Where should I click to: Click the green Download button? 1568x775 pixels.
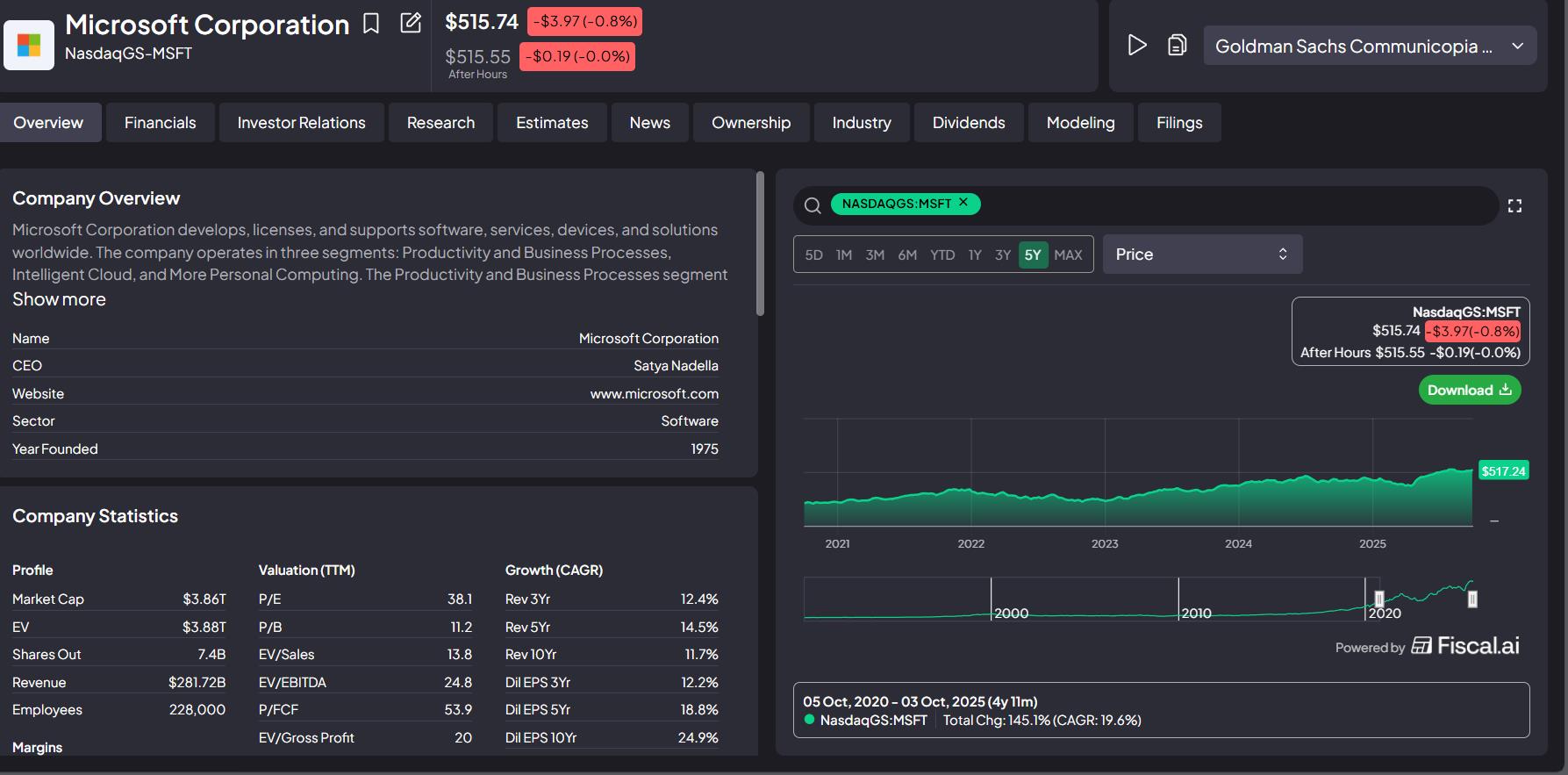pyautogui.click(x=1469, y=390)
